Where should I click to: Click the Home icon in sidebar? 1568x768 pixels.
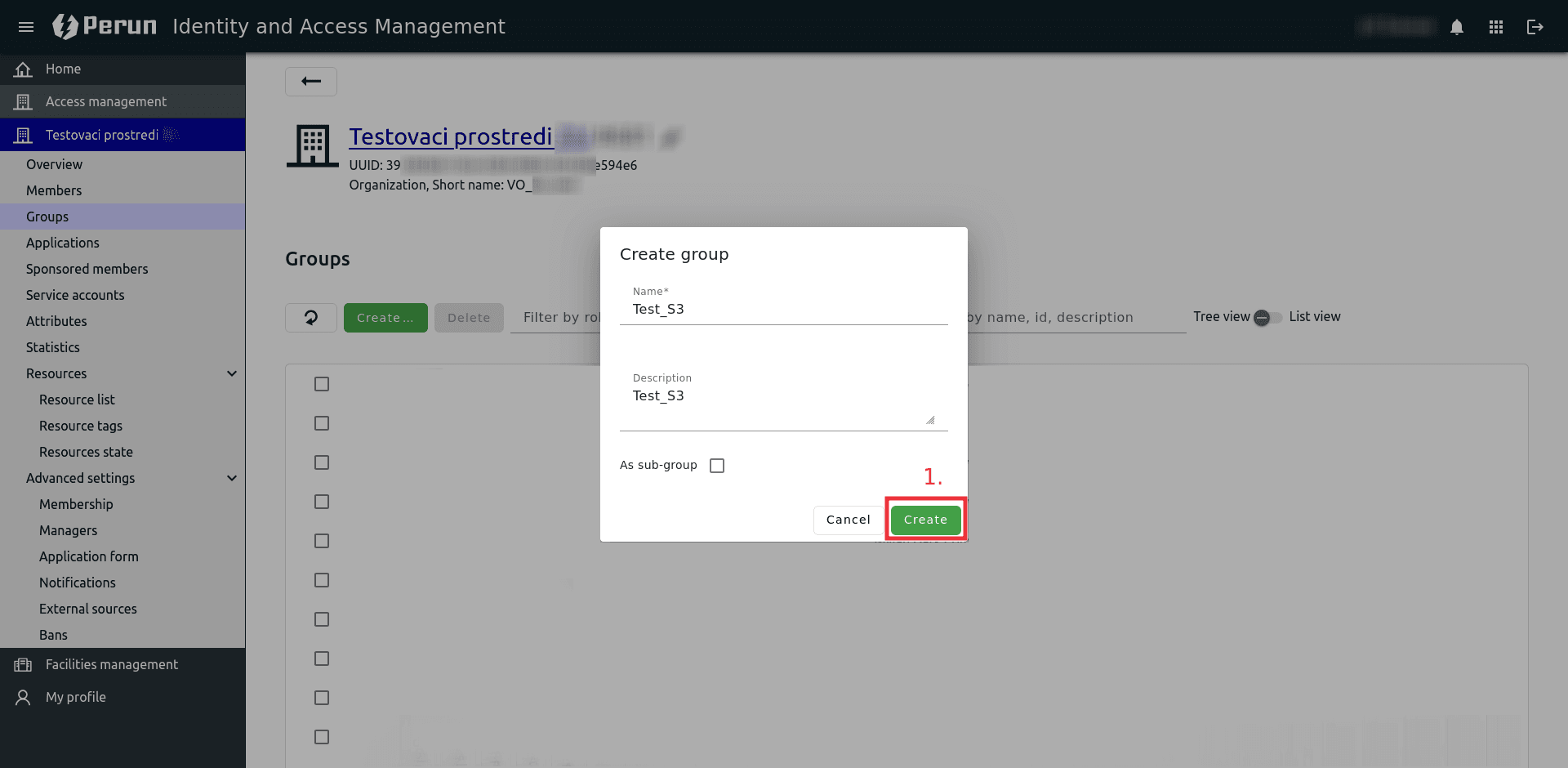coord(23,69)
